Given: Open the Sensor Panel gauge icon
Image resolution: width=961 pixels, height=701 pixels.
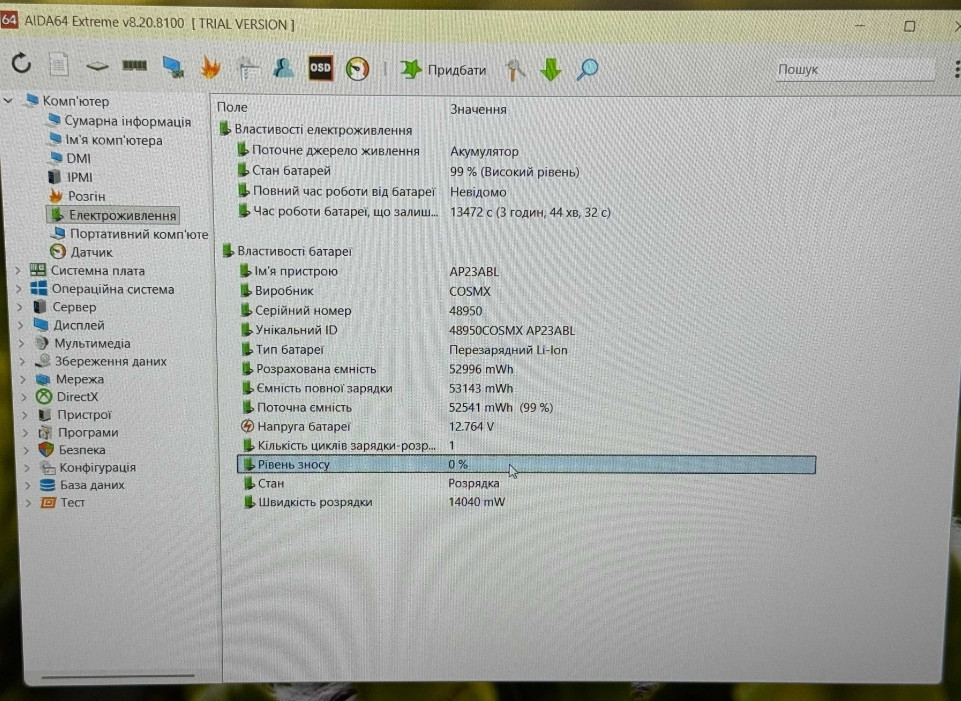Looking at the screenshot, I should (356, 68).
